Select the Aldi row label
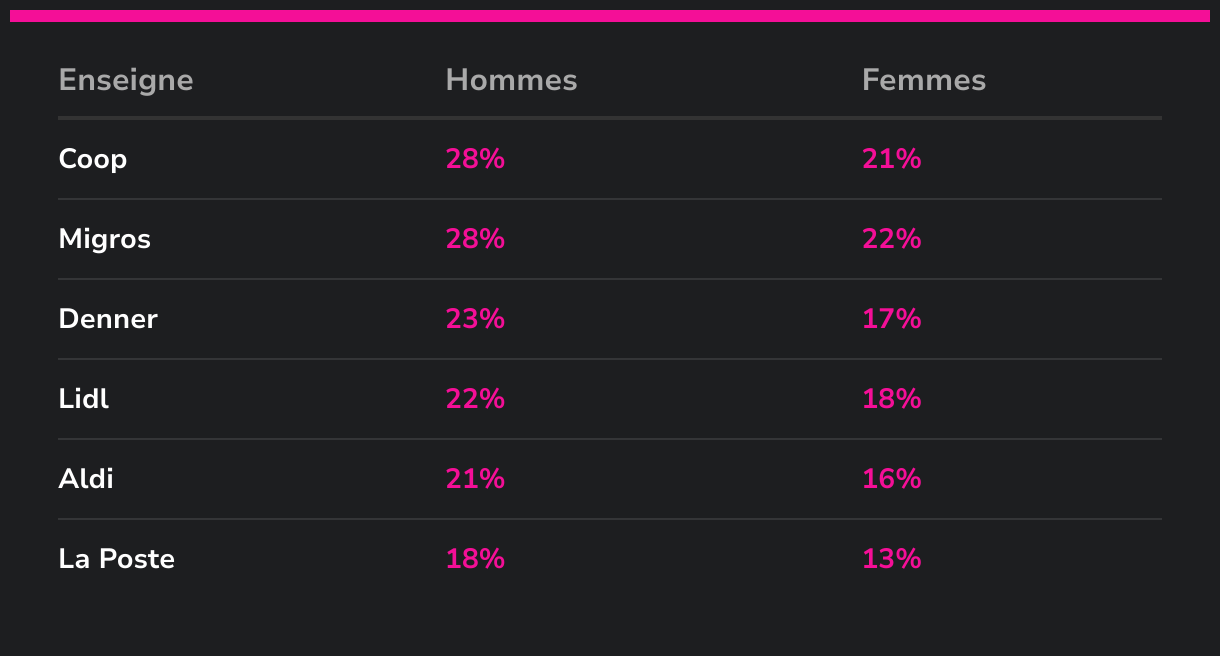The image size is (1220, 656). coord(86,479)
